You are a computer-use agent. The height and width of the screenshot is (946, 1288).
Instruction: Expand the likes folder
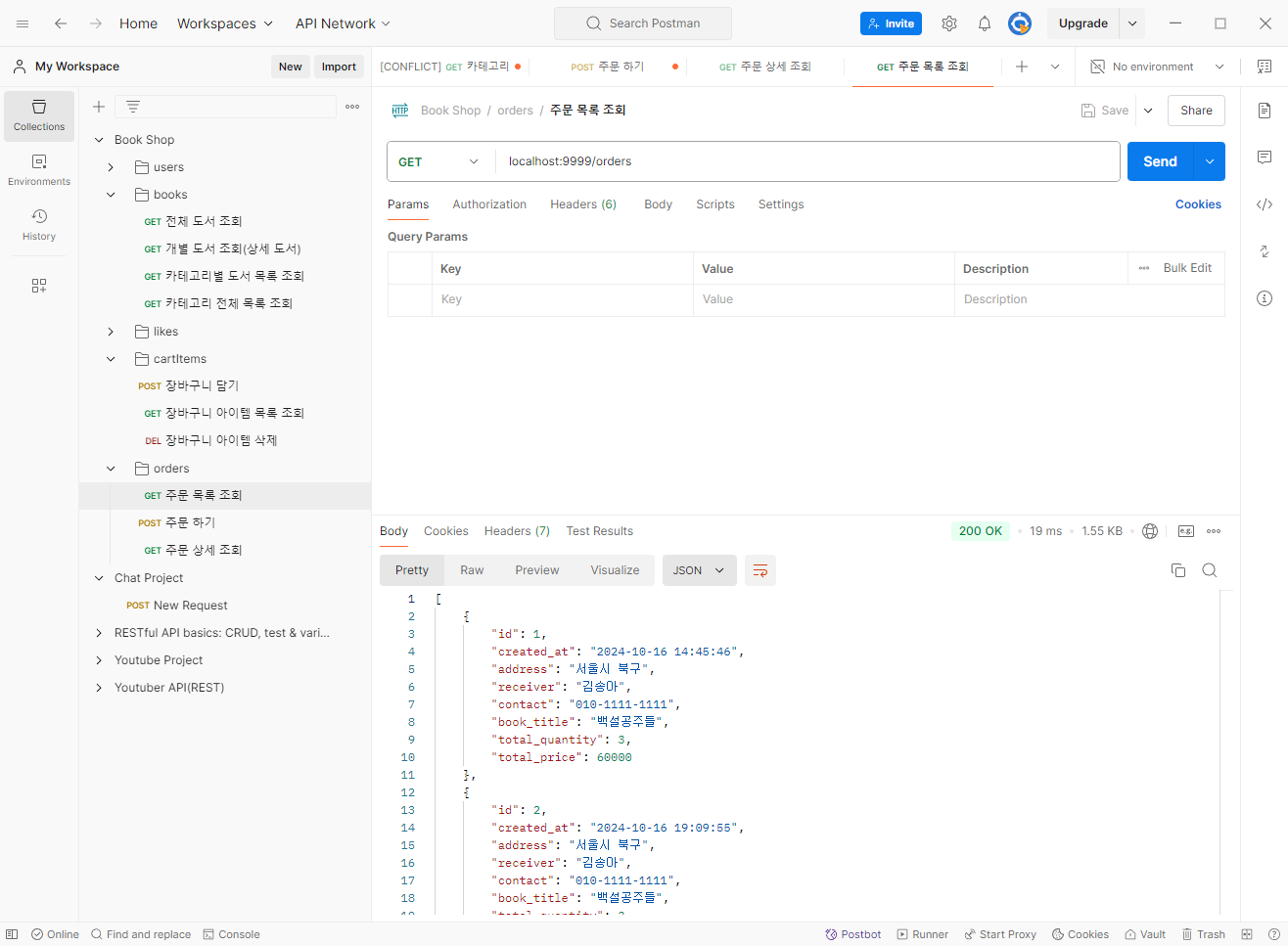(x=111, y=332)
